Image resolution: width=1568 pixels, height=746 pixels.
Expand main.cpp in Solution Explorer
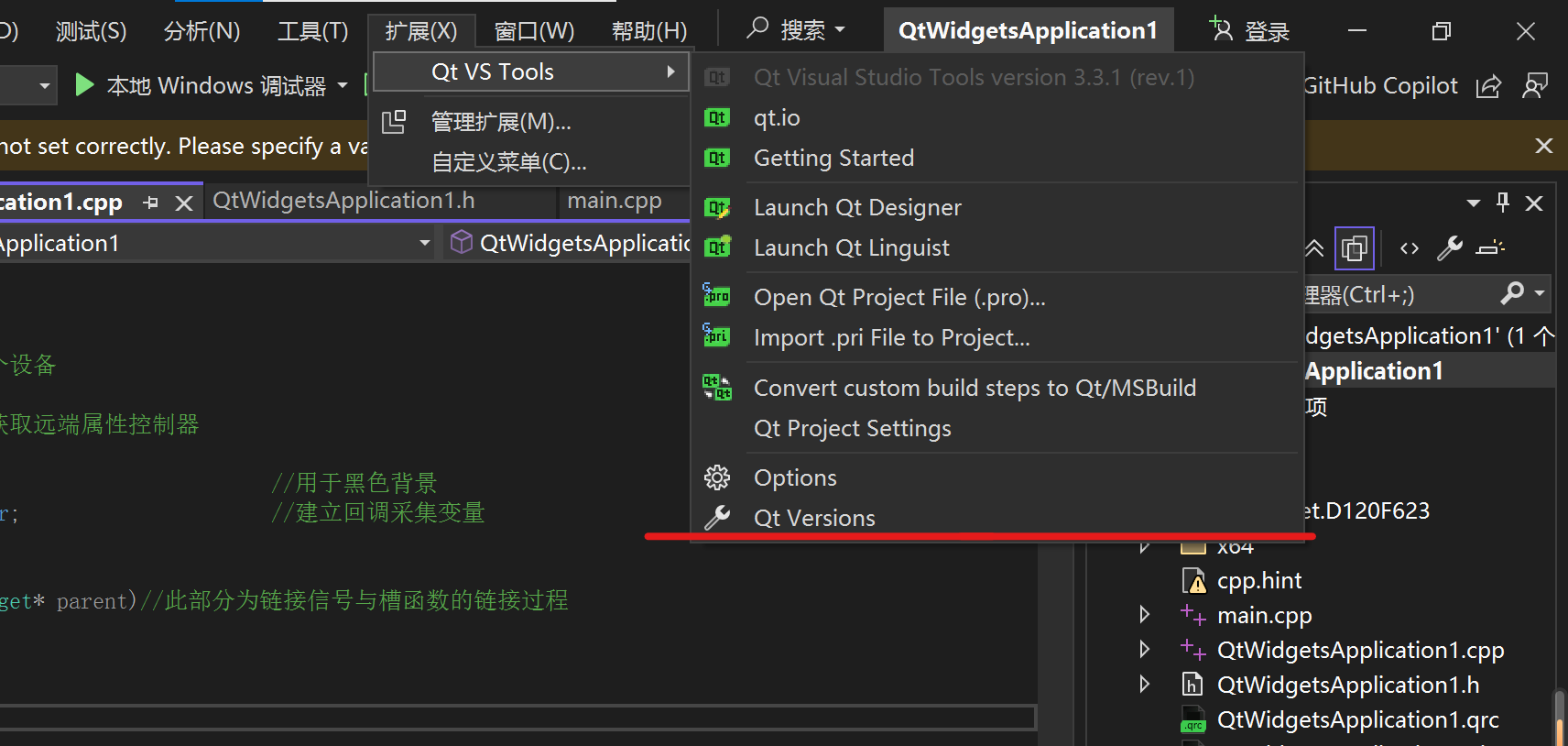coord(1144,614)
